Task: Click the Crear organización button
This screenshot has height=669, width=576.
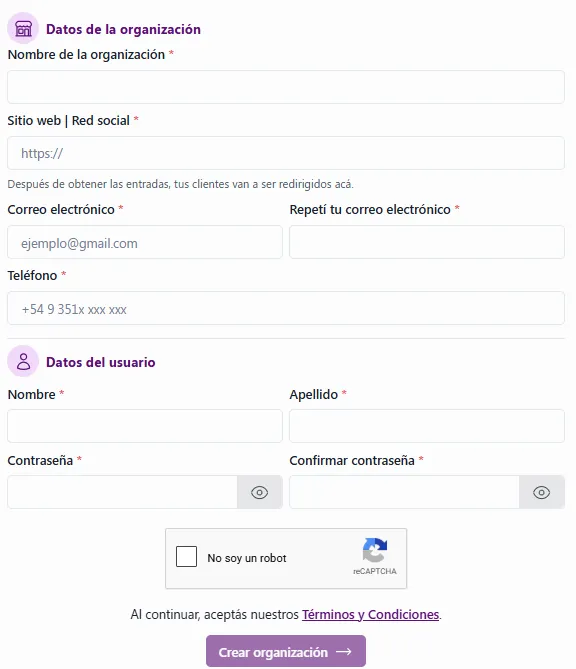Action: pos(286,651)
